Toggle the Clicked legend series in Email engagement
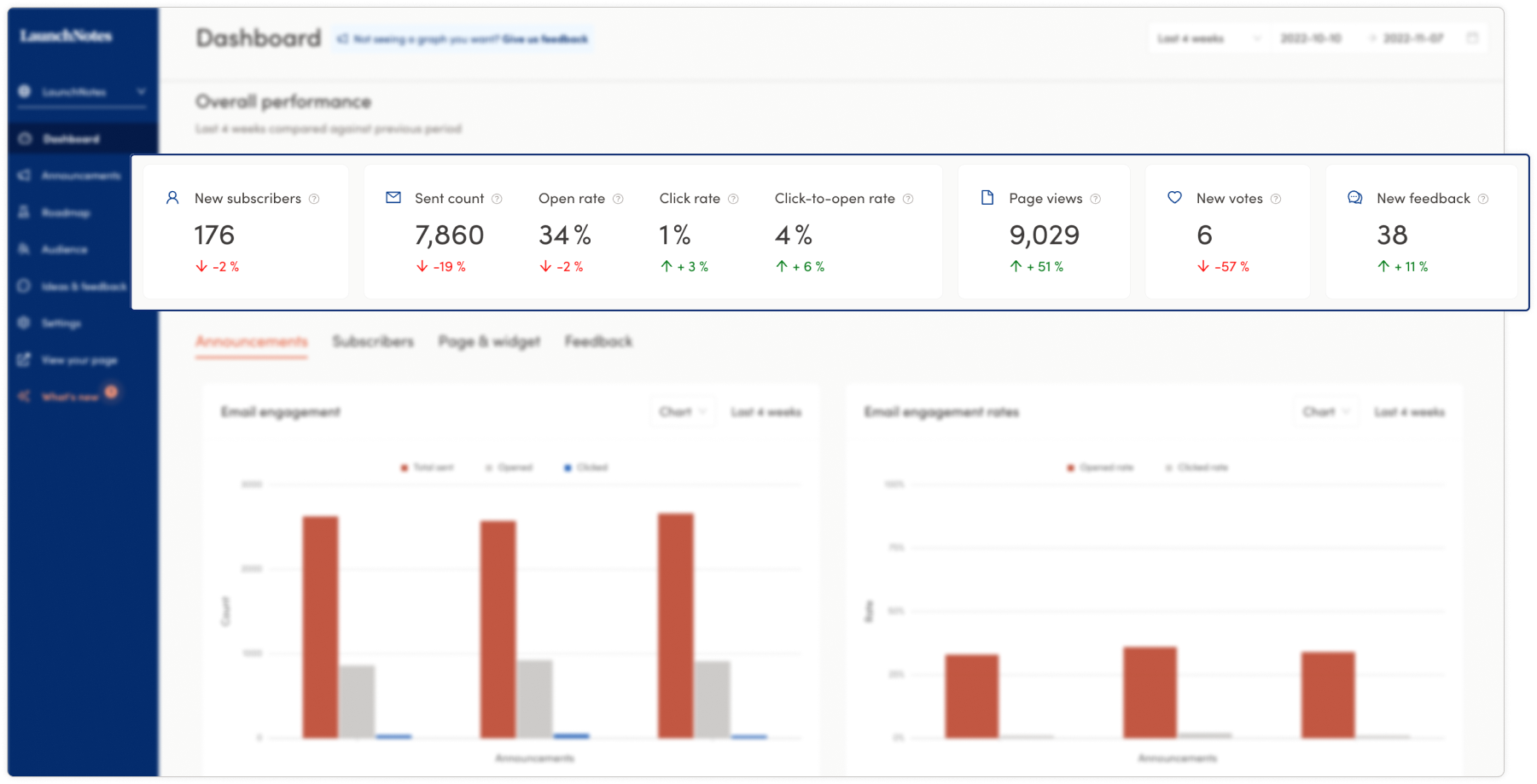1537x784 pixels. click(x=586, y=467)
